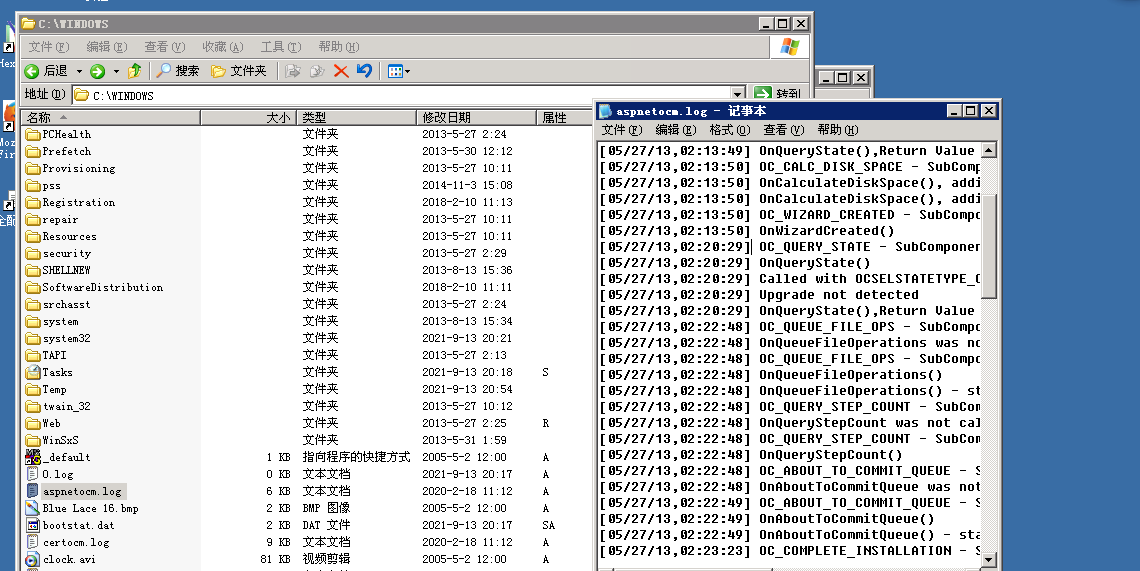Viewport: 1140px width, 571px height.
Task: Select the 0.log text file
Action: click(x=50, y=474)
